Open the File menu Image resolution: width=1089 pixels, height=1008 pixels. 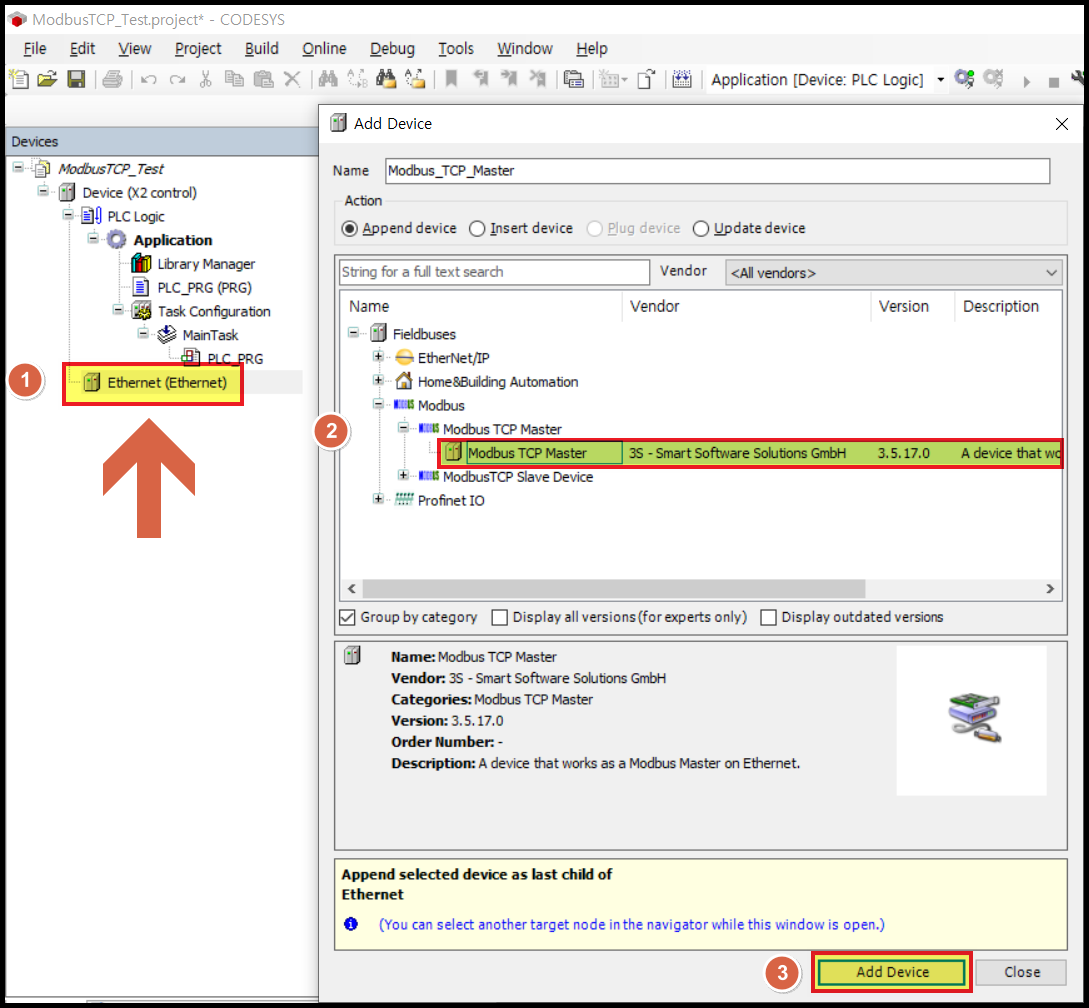point(35,49)
